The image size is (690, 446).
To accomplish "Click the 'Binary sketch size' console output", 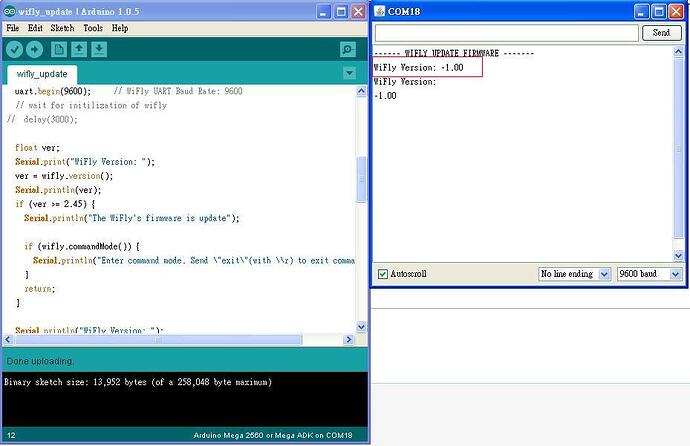I will pyautogui.click(x=138, y=382).
